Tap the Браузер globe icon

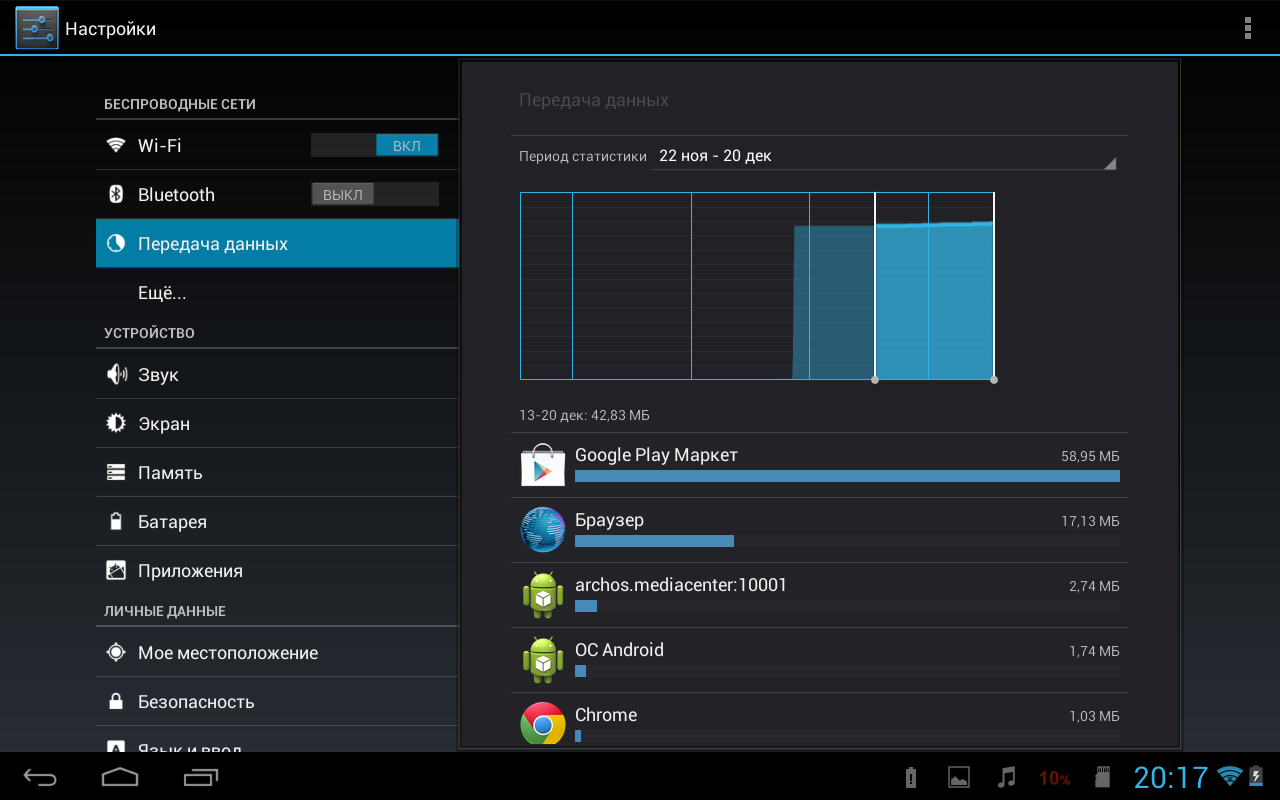543,530
